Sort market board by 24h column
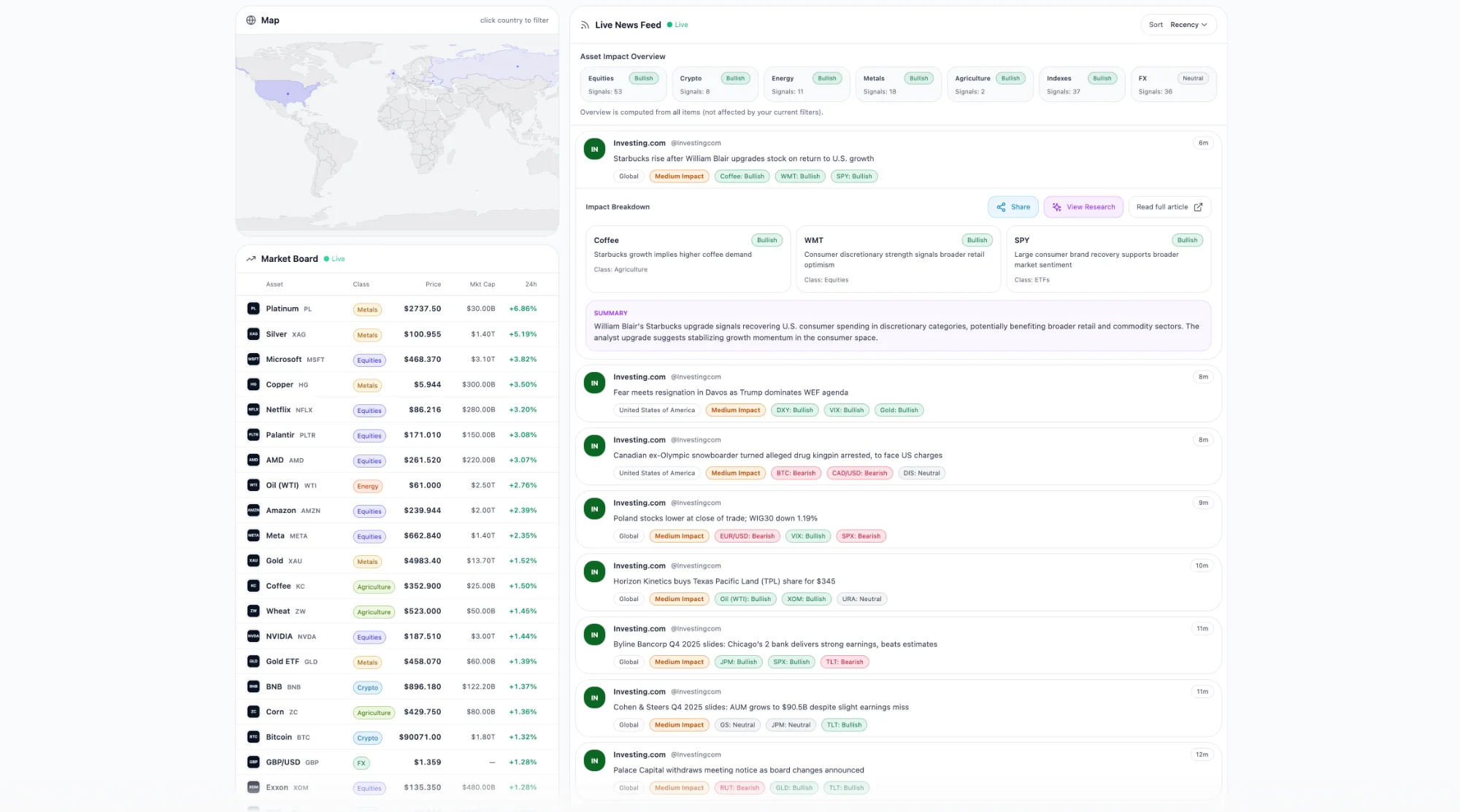Image resolution: width=1460 pixels, height=812 pixels. pyautogui.click(x=531, y=285)
